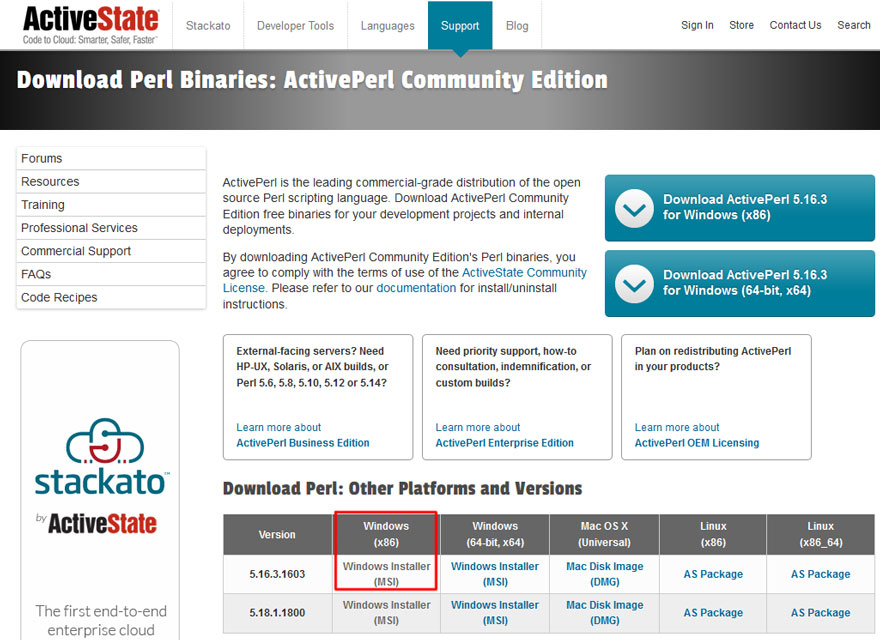The image size is (880, 640).
Task: Open Resources in the sidebar menu
Action: click(x=111, y=182)
